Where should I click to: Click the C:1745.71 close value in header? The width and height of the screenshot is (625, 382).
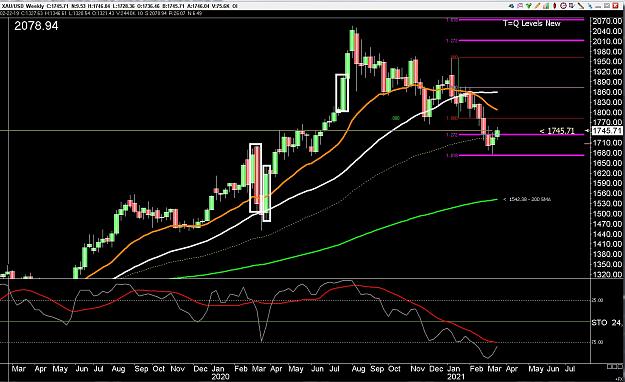(58, 6)
